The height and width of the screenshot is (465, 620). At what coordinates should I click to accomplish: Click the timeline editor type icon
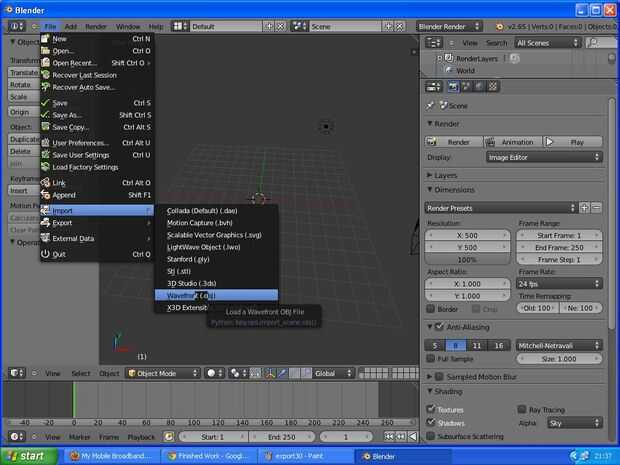(17, 437)
